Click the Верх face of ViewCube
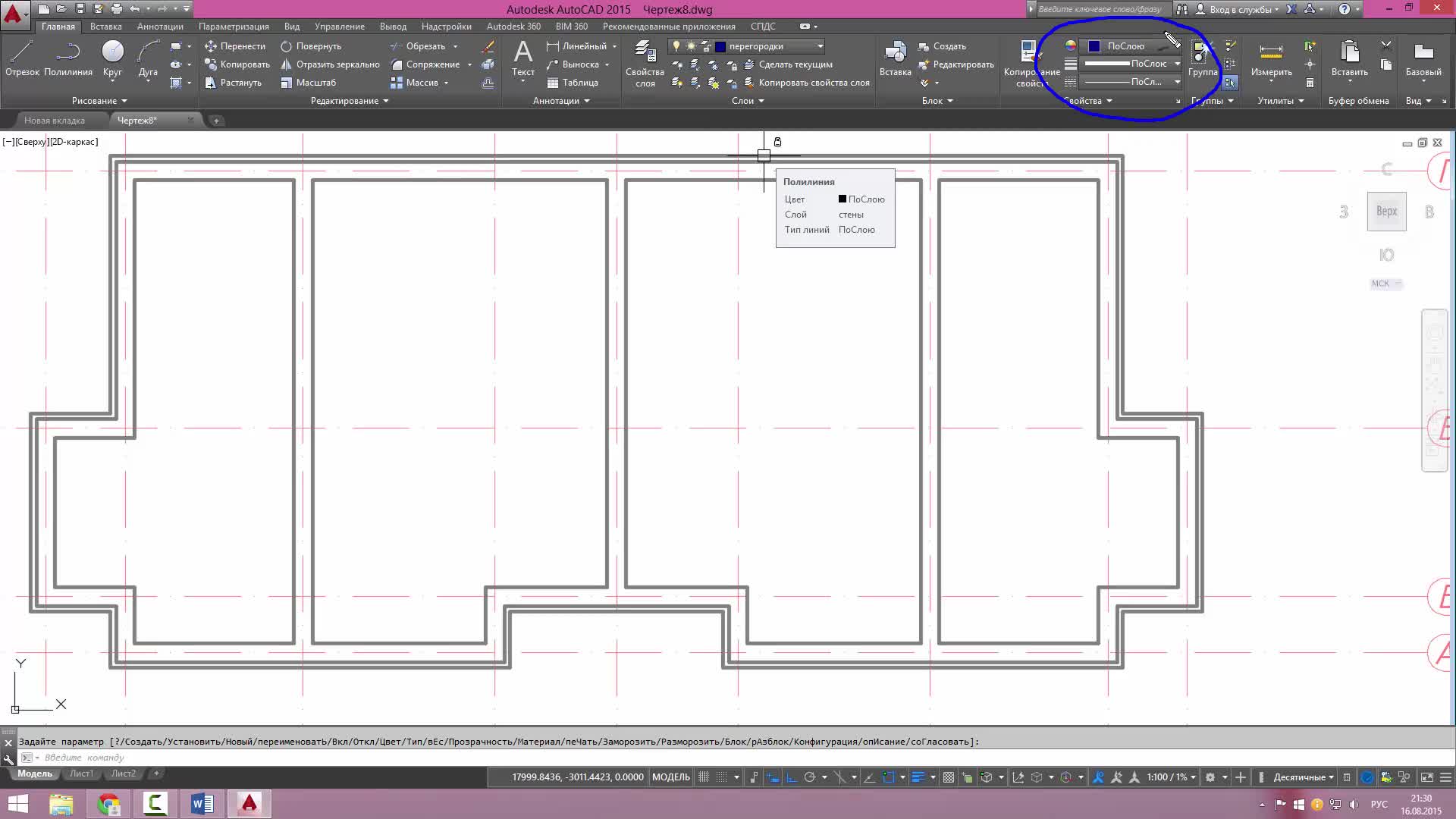This screenshot has width=1456, height=819. pyautogui.click(x=1386, y=212)
